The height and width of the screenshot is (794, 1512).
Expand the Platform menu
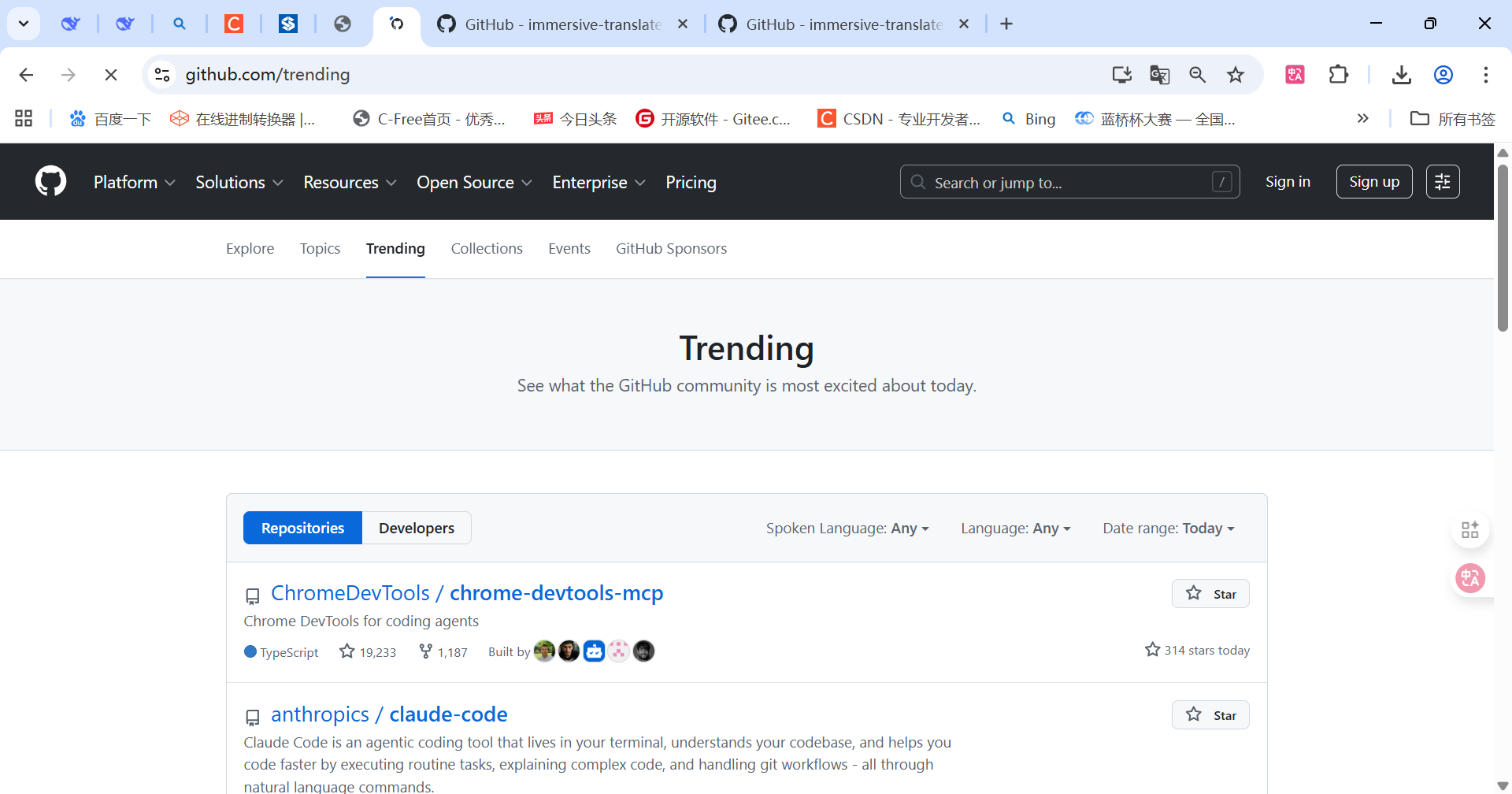coord(134,182)
